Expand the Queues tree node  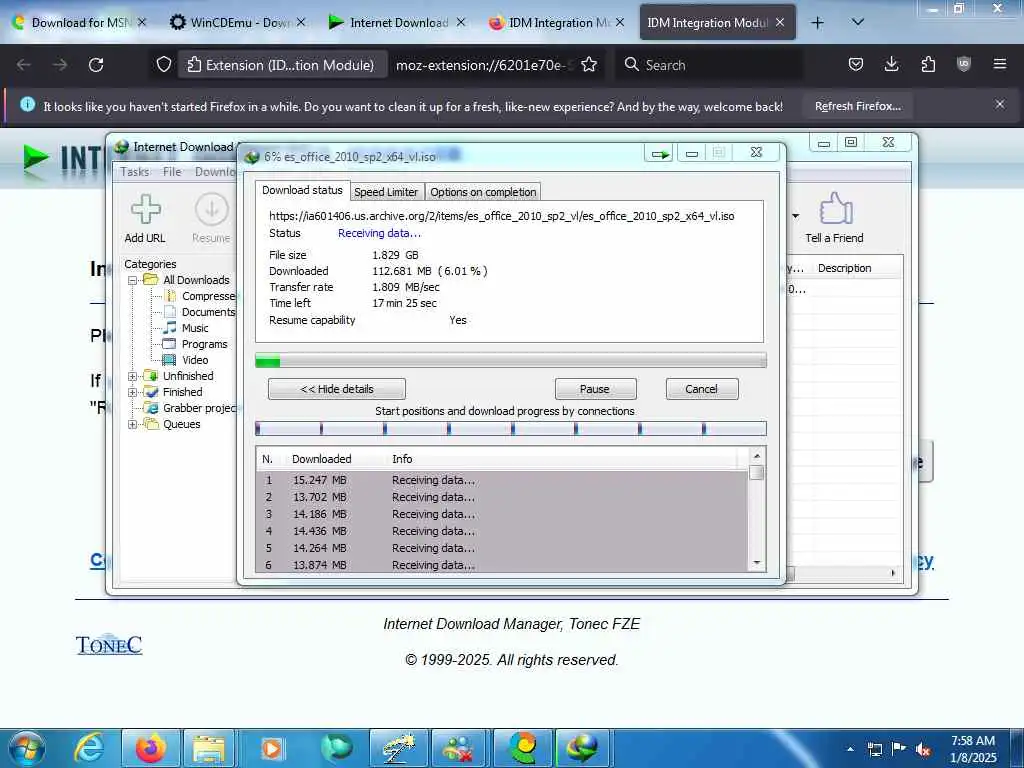(x=133, y=424)
